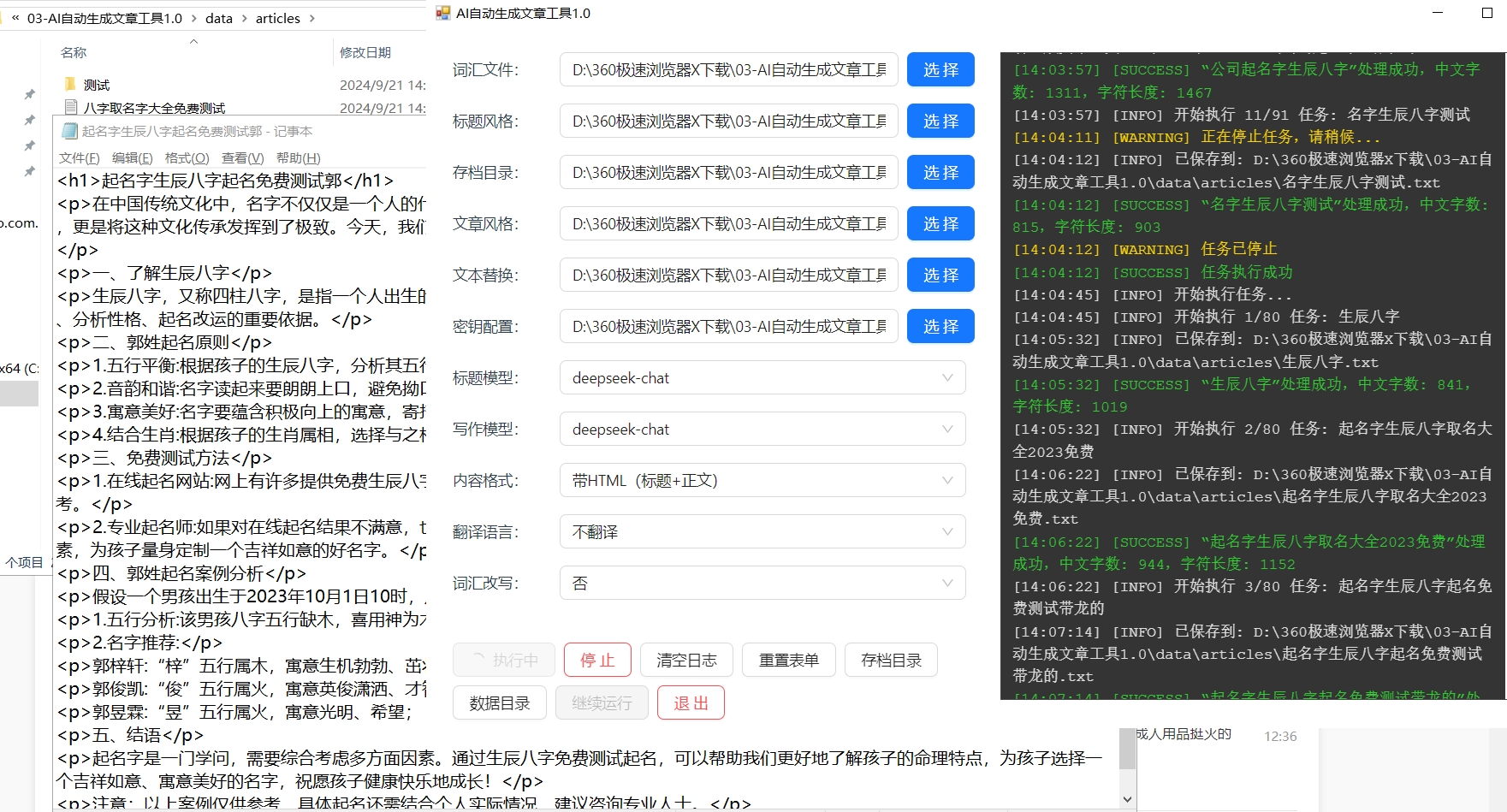1507x812 pixels.
Task: Open the archive folder with bottom 存档目录 button
Action: click(891, 660)
